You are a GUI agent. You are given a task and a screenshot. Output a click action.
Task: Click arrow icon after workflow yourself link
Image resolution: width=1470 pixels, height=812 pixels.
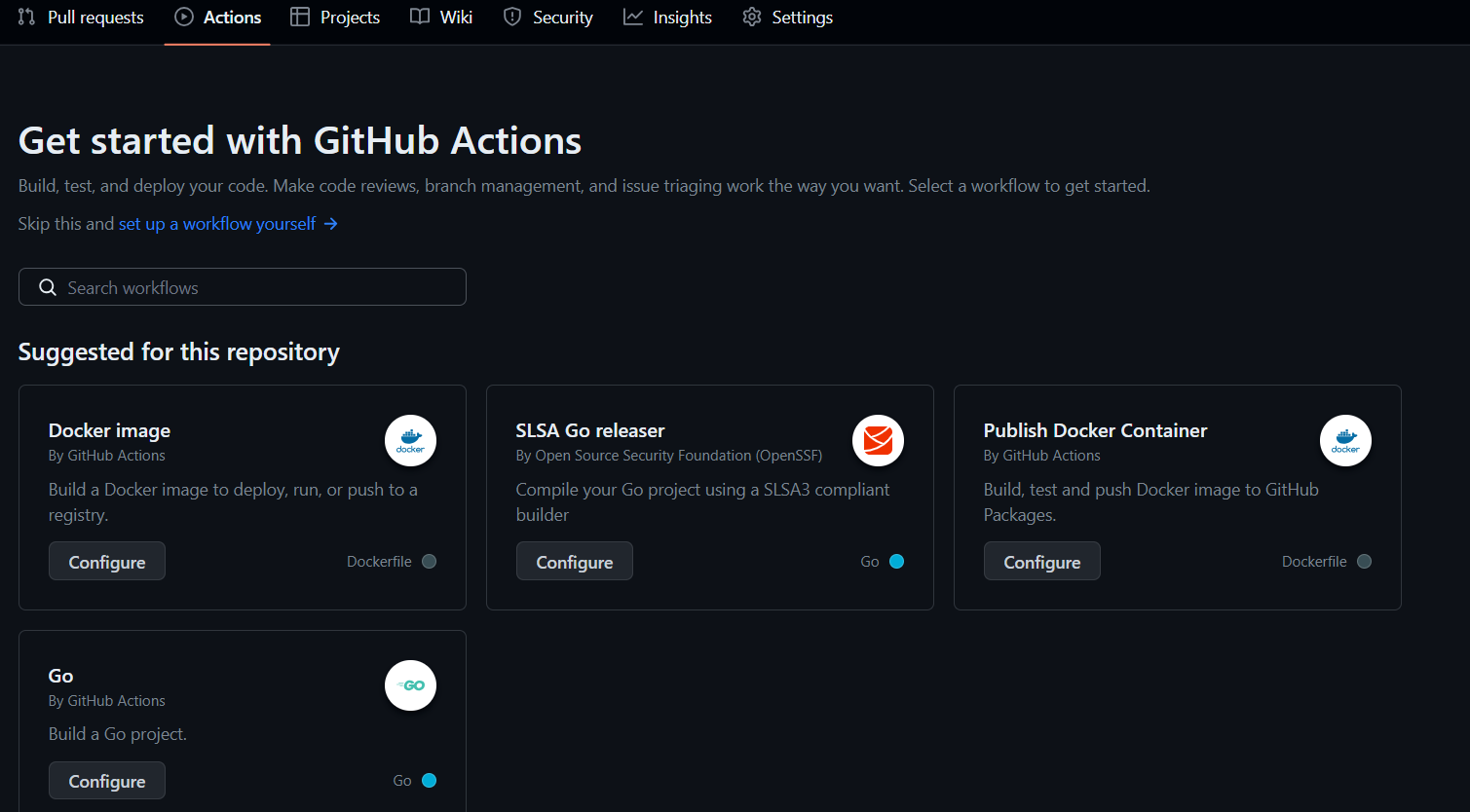[x=331, y=224]
